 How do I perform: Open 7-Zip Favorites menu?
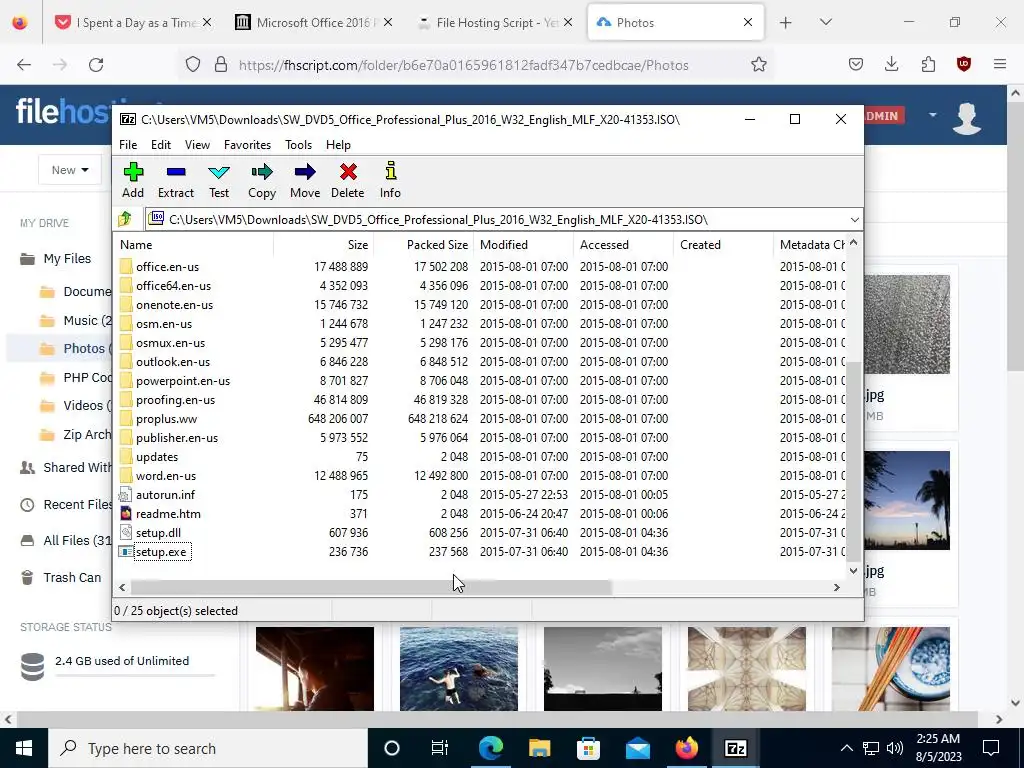[247, 145]
